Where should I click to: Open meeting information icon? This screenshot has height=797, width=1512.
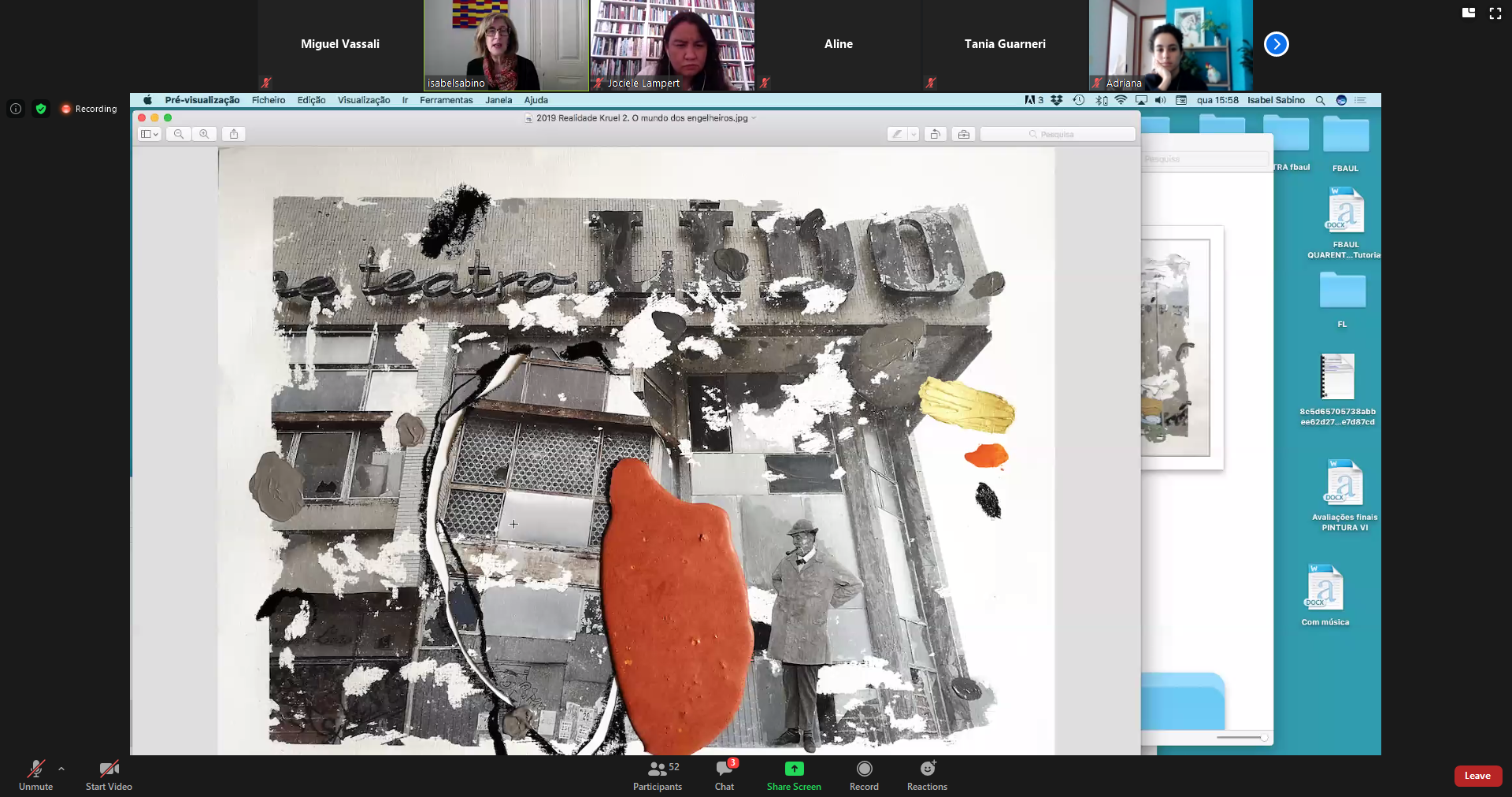[16, 109]
